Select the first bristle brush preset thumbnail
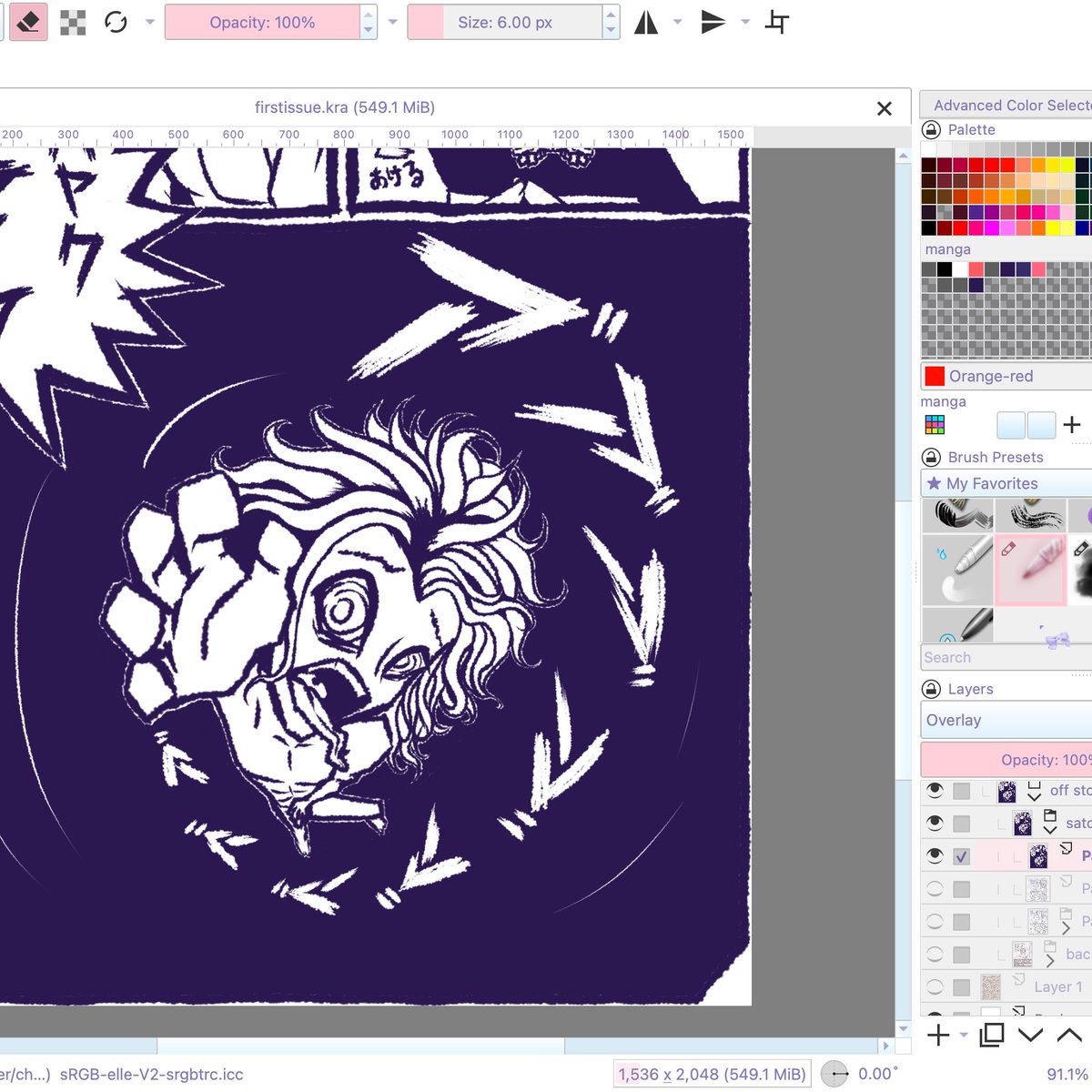Viewport: 1092px width, 1092px height. [957, 515]
